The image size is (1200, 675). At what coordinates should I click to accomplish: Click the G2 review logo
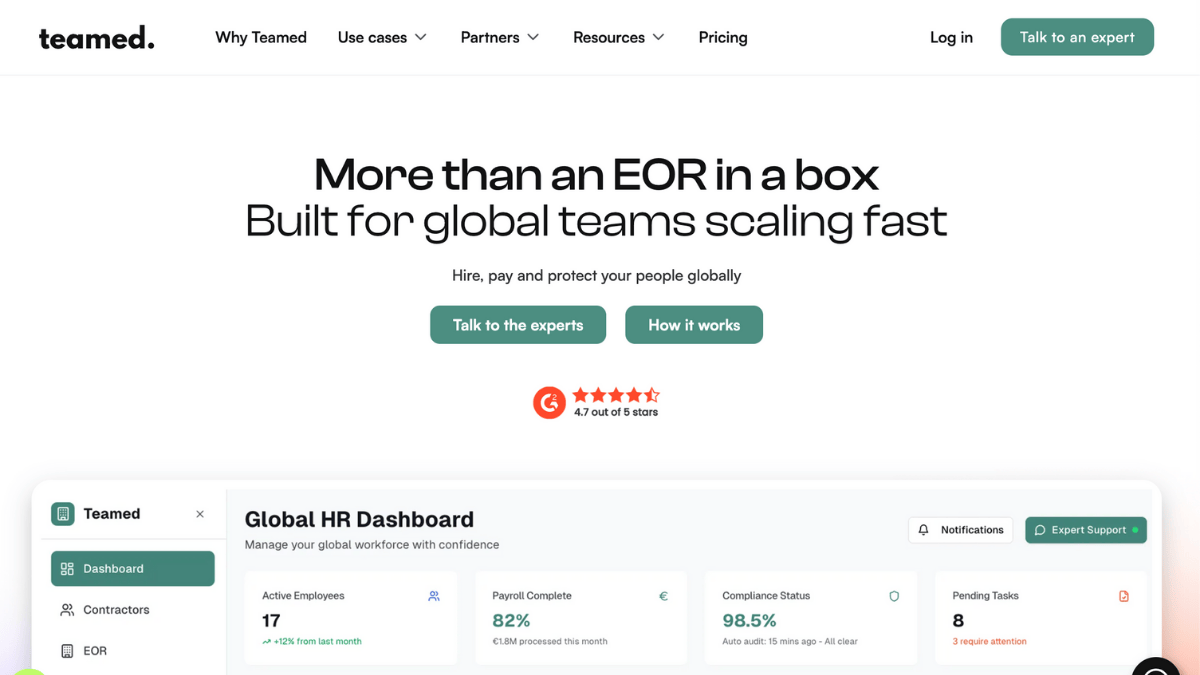(x=549, y=403)
